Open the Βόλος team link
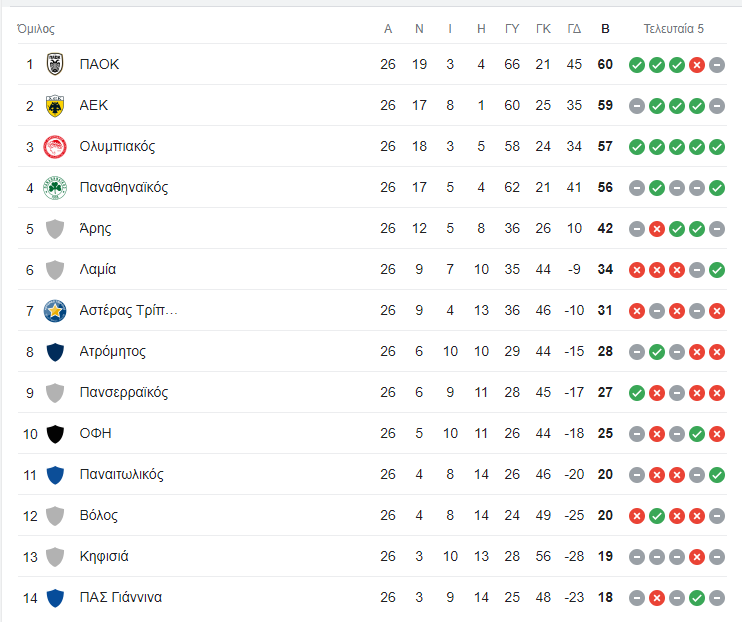This screenshot has height=622, width=742. pyautogui.click(x=98, y=516)
